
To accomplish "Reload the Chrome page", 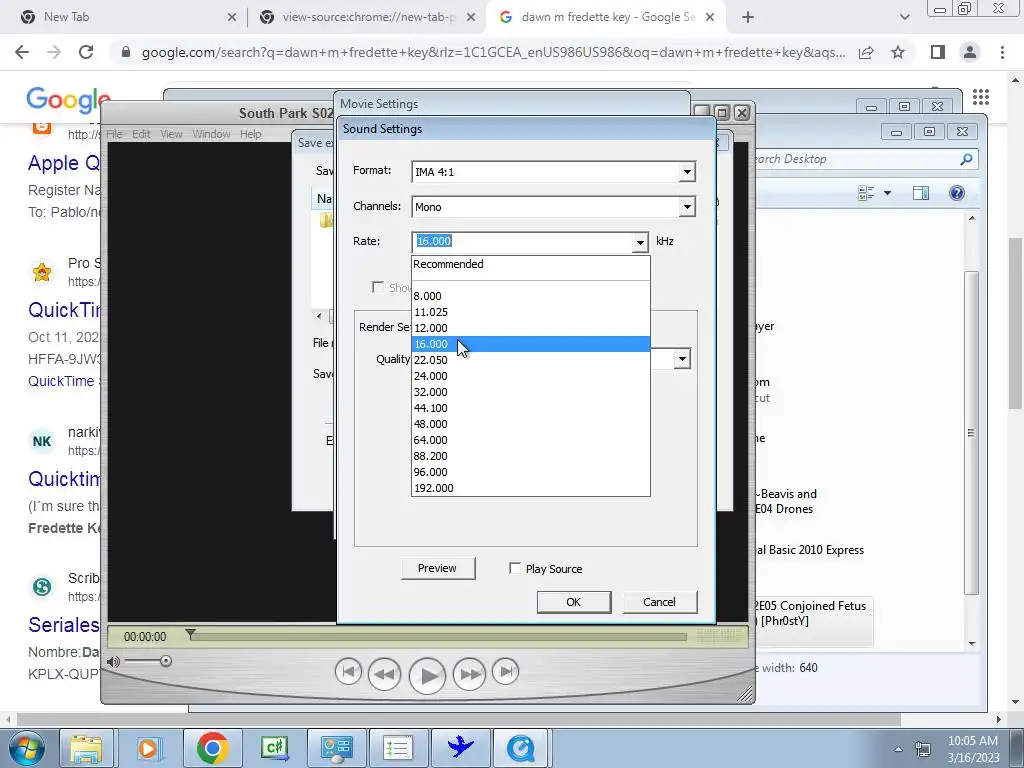I will 86,52.
